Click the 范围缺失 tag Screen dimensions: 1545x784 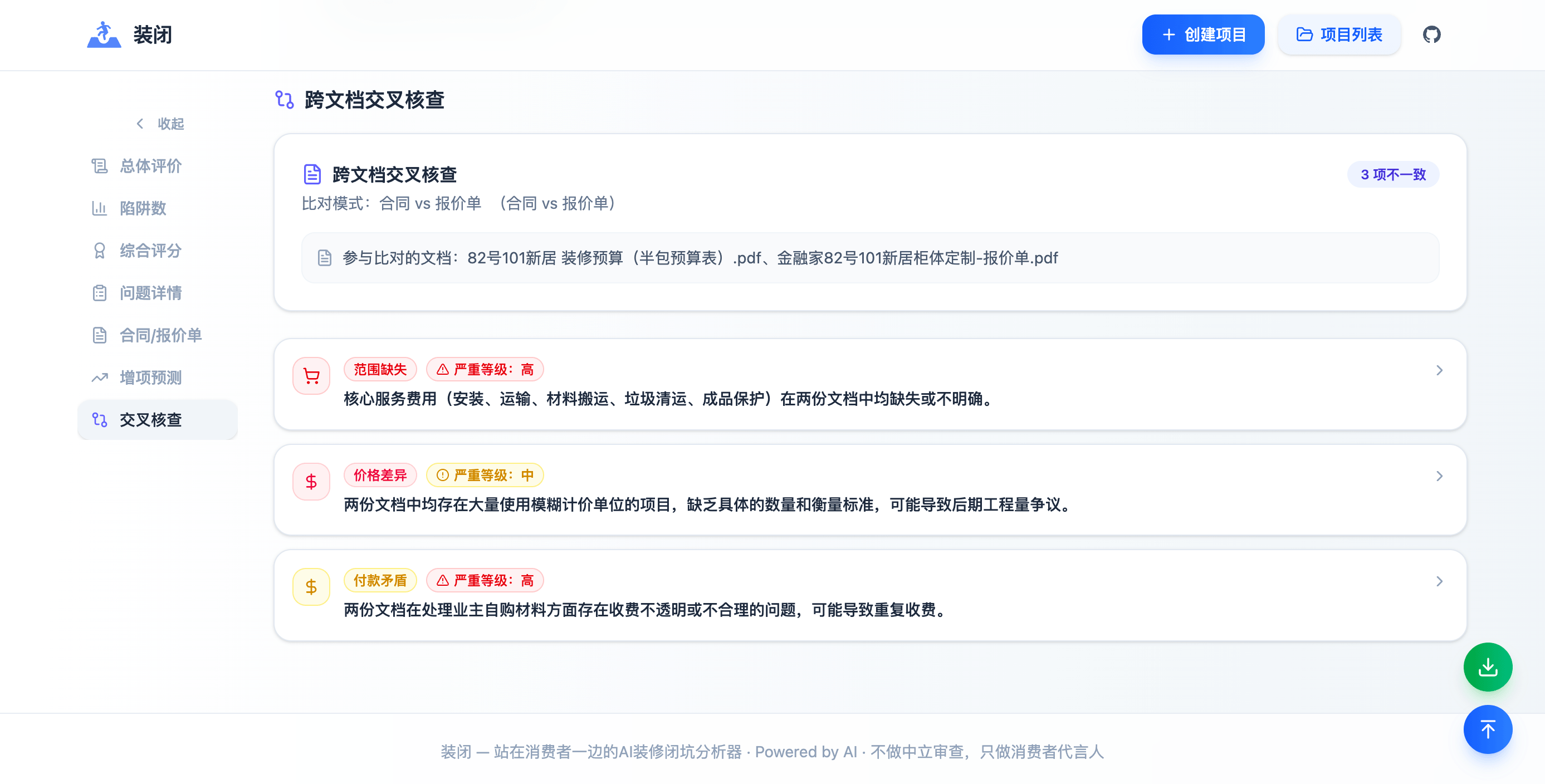(x=380, y=370)
